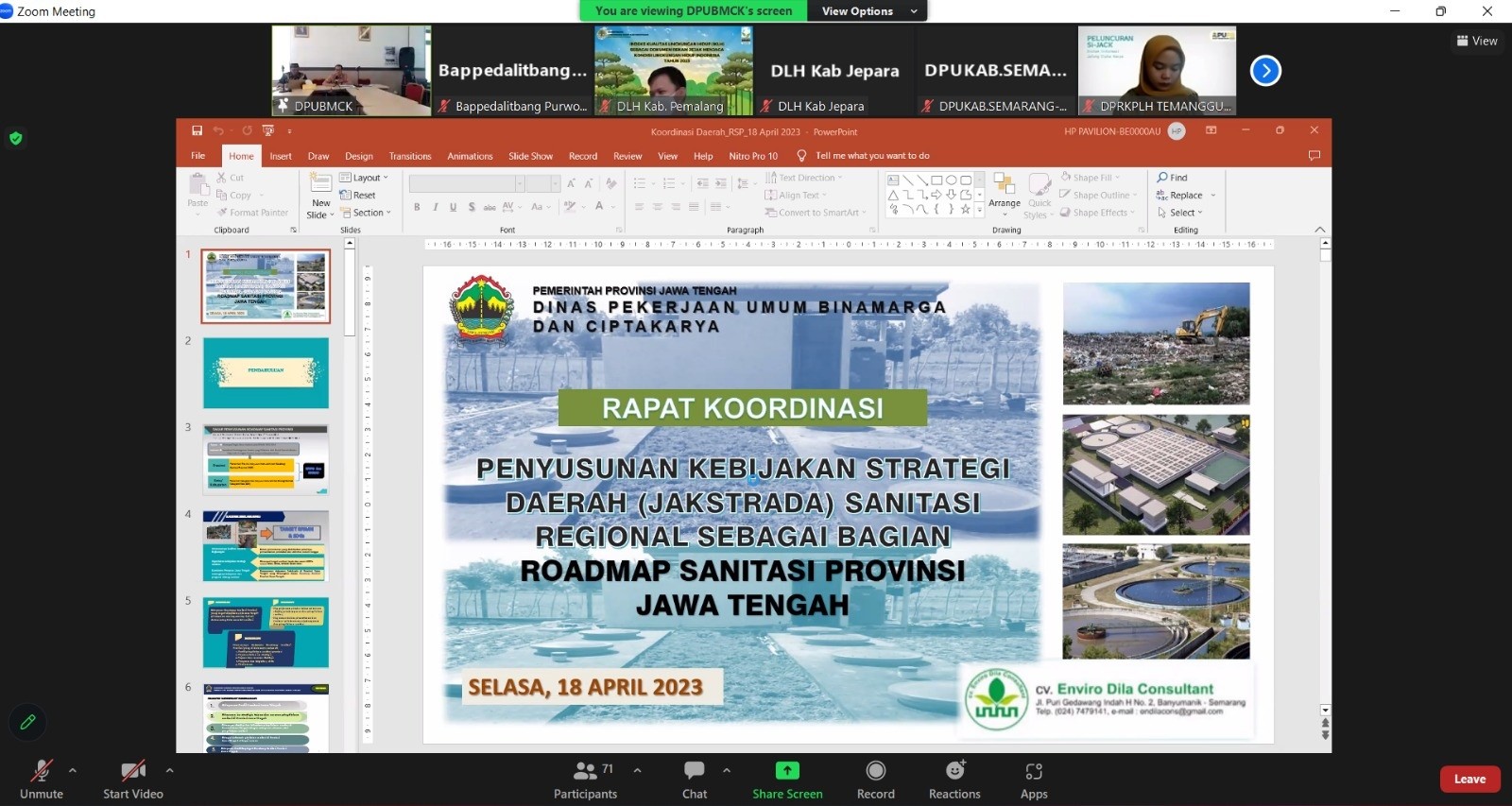Click the Format Painter brush
This screenshot has width=1512, height=806.
coord(252,213)
